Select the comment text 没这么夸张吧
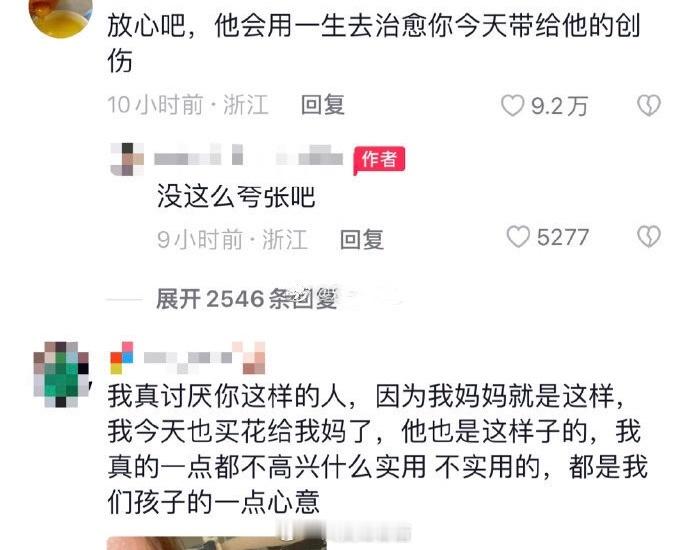This screenshot has width=690, height=550. click(x=236, y=196)
